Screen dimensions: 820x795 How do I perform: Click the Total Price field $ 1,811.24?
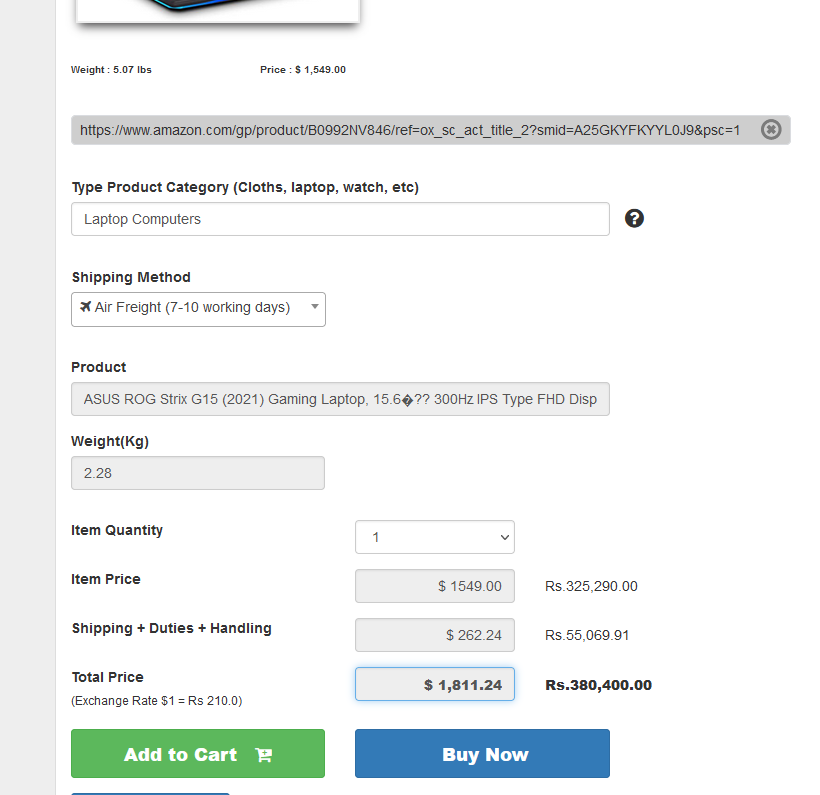[x=435, y=684]
